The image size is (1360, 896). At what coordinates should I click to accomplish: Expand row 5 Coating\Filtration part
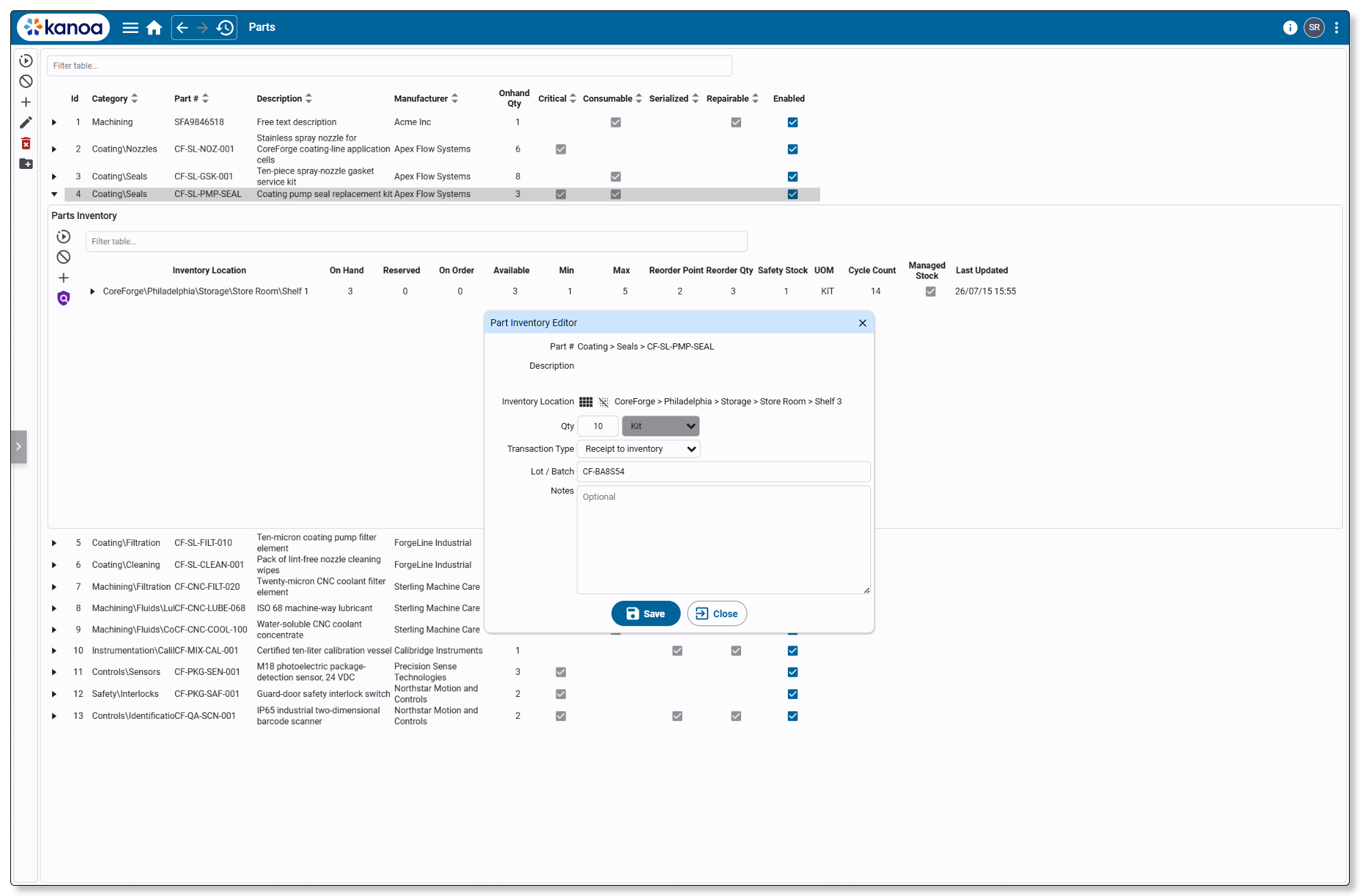[54, 543]
